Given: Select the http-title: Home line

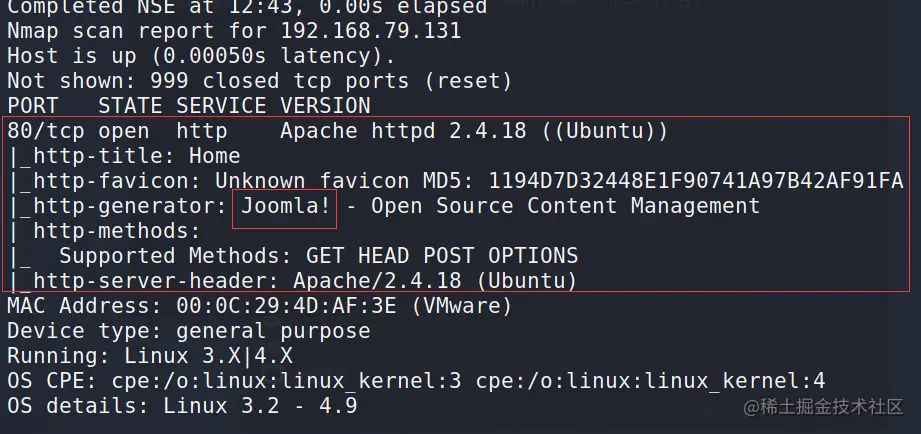Looking at the screenshot, I should click(x=124, y=156).
